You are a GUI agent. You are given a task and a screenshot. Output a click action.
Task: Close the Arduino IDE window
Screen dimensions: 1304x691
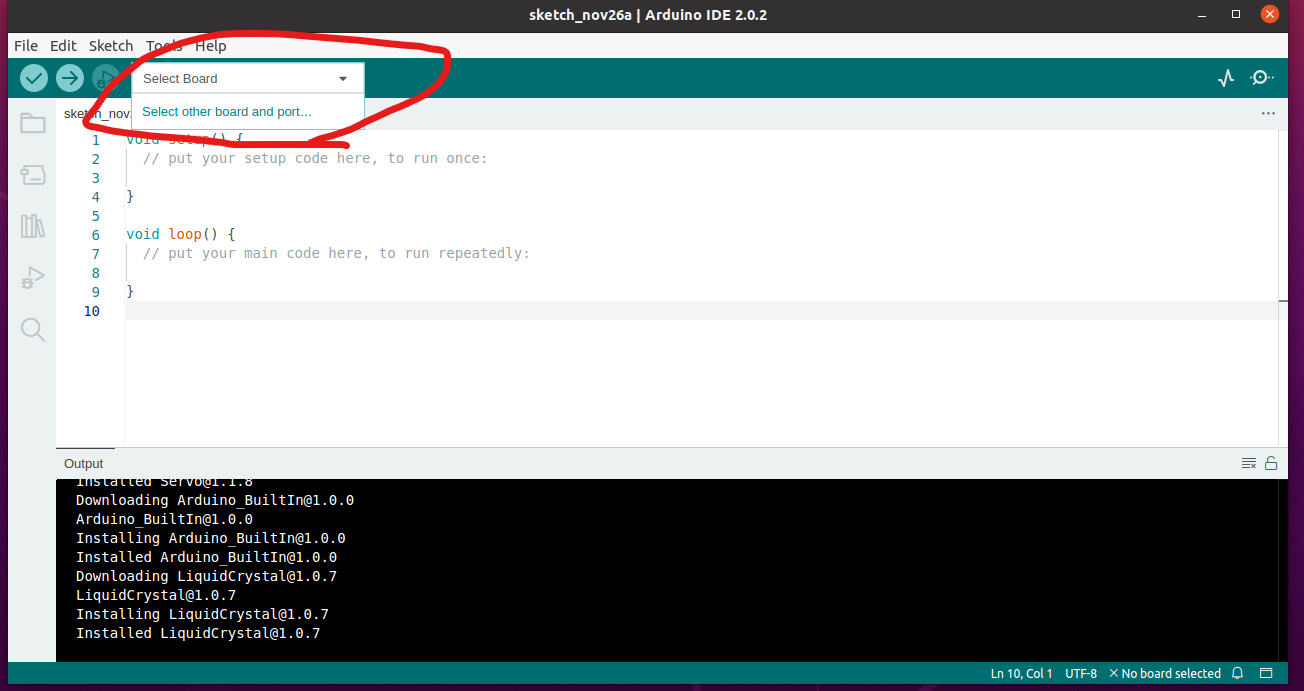tap(1270, 15)
